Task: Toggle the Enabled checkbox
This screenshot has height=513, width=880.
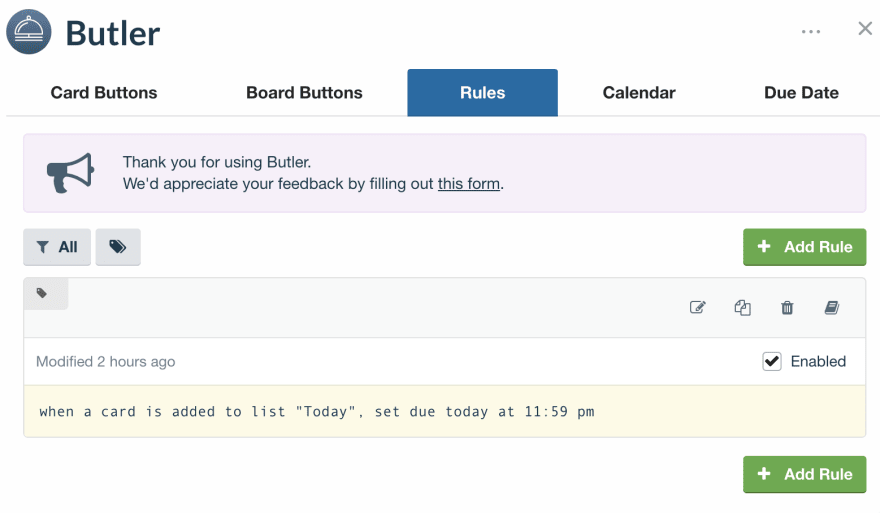Action: [x=772, y=361]
